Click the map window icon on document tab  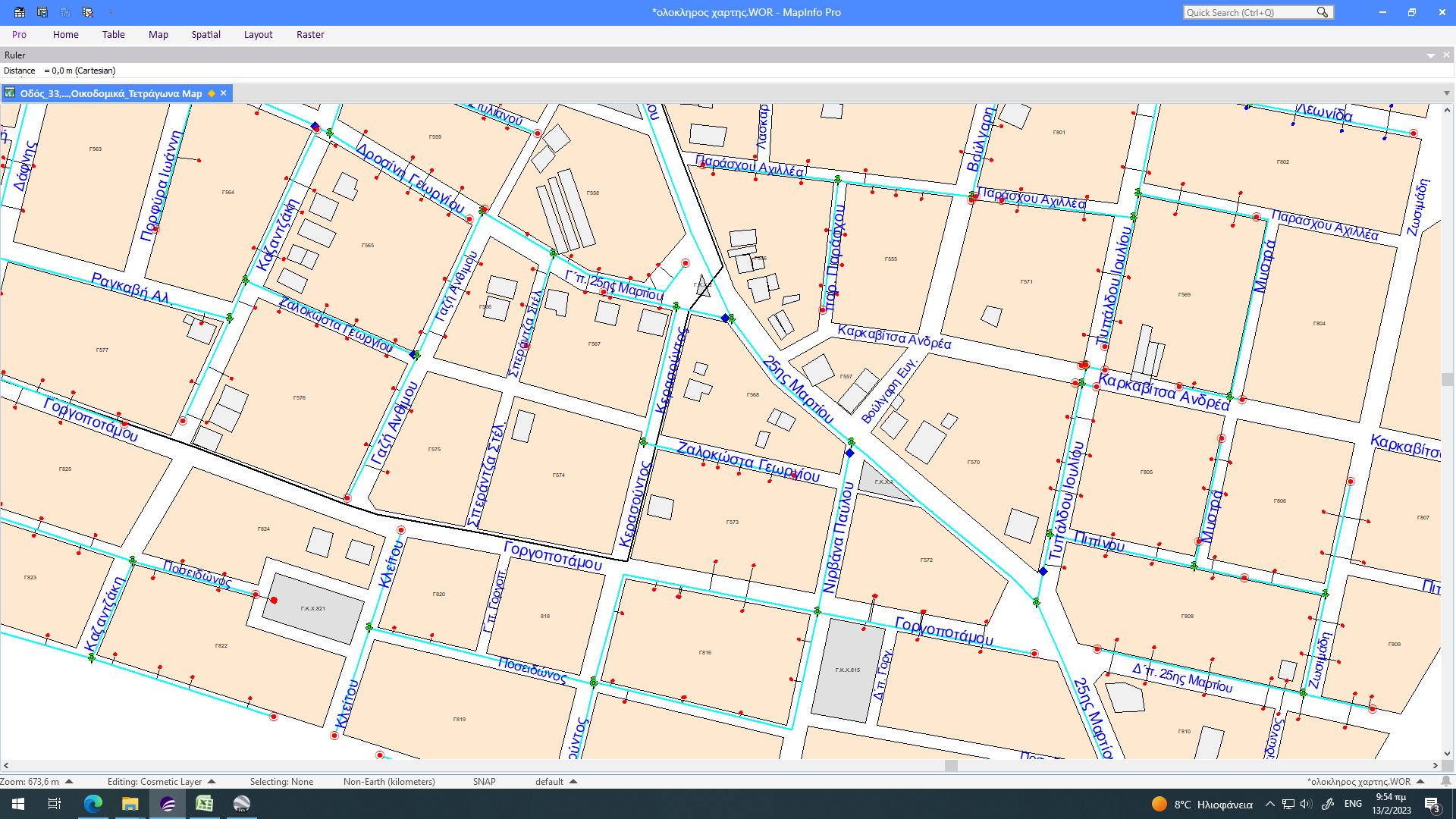(x=10, y=93)
